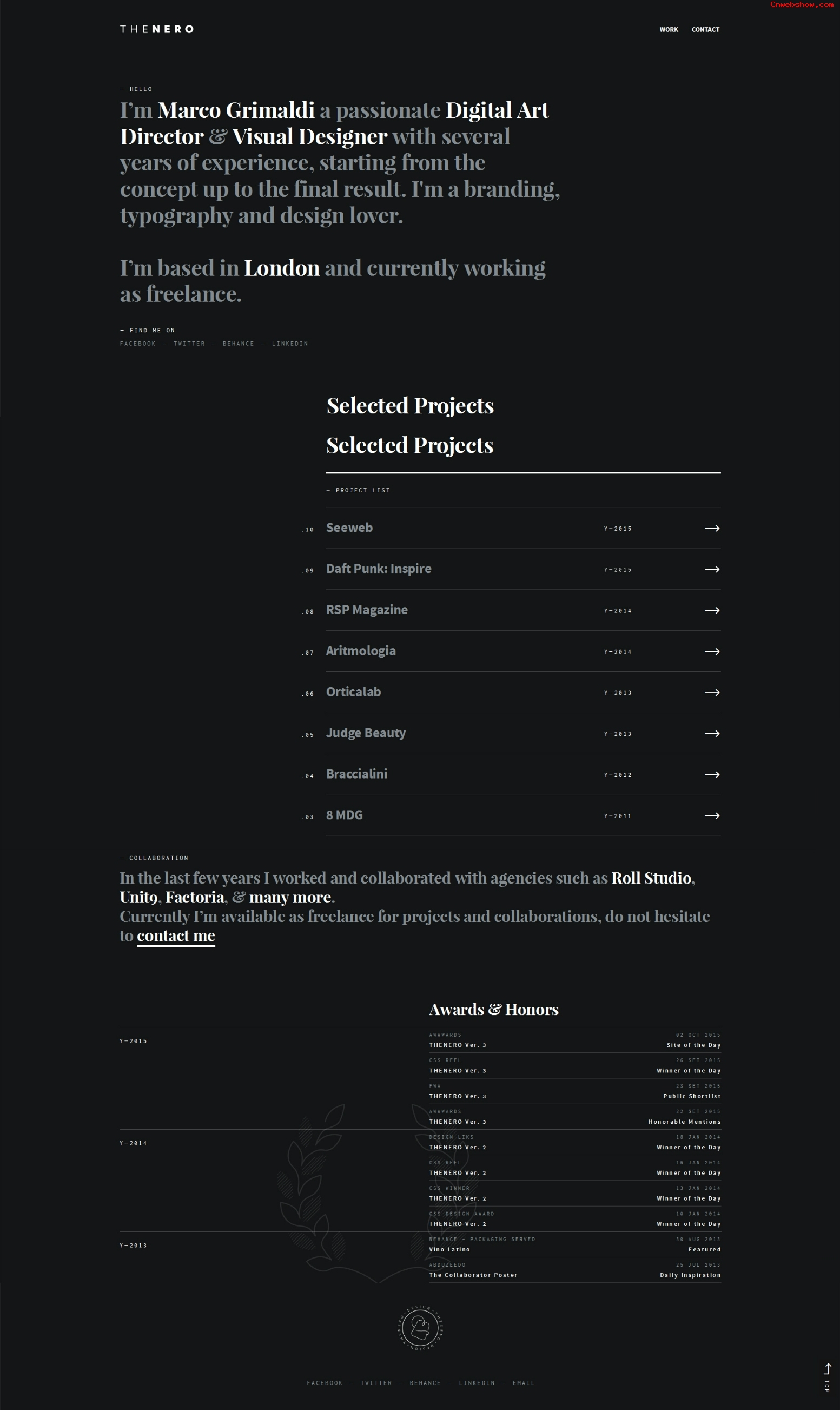Open the CONTACT menu item

[705, 29]
